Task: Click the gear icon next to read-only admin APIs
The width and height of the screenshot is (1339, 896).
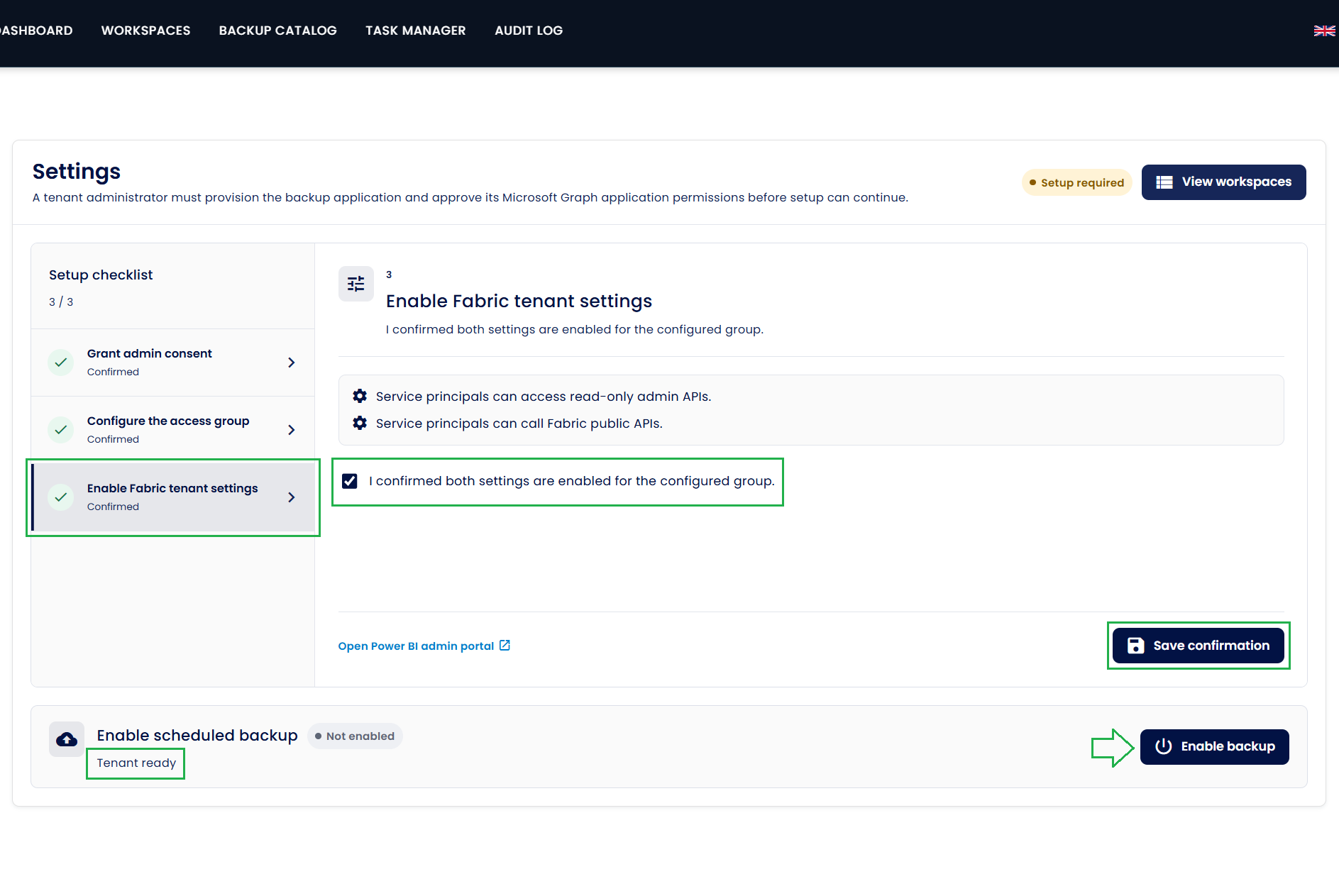Action: (360, 396)
